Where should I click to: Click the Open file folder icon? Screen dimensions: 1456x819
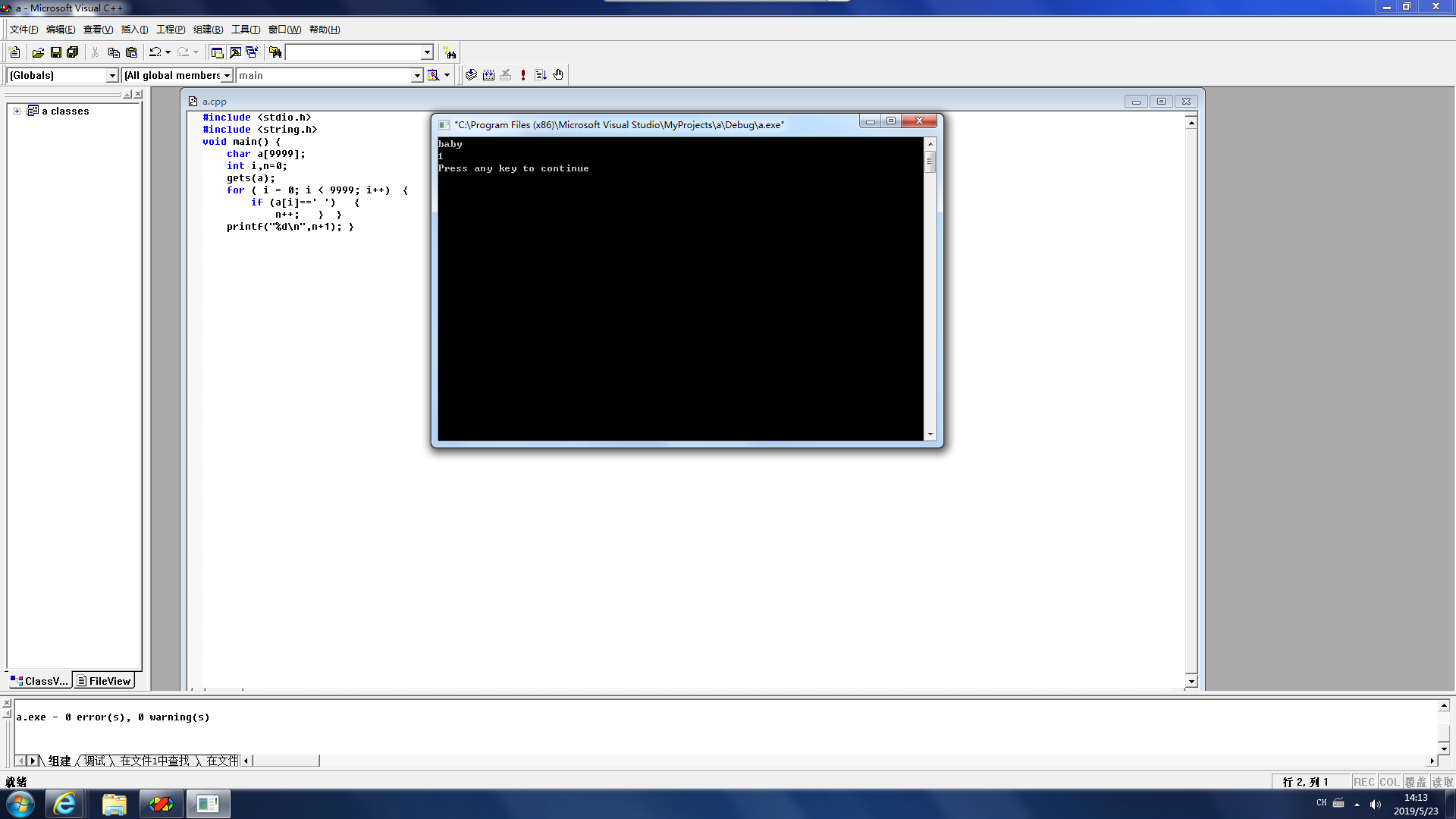[38, 52]
